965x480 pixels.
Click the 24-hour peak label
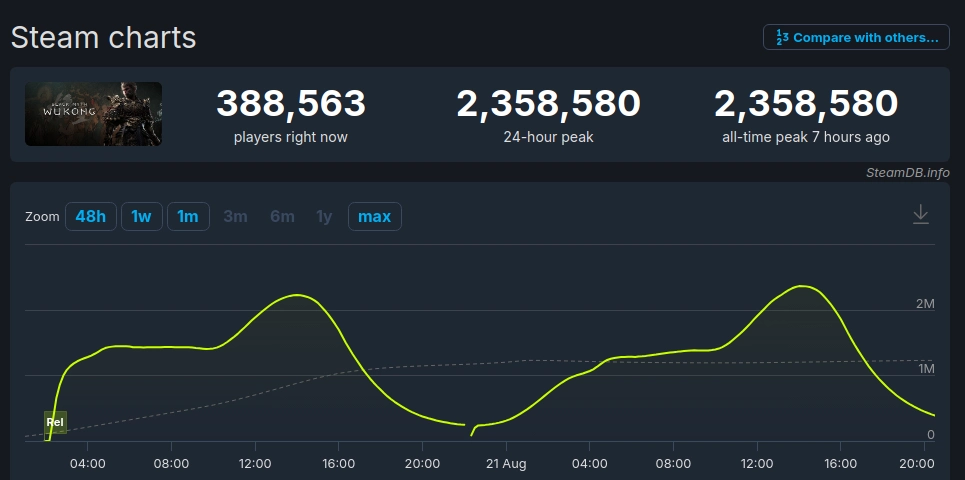click(548, 137)
